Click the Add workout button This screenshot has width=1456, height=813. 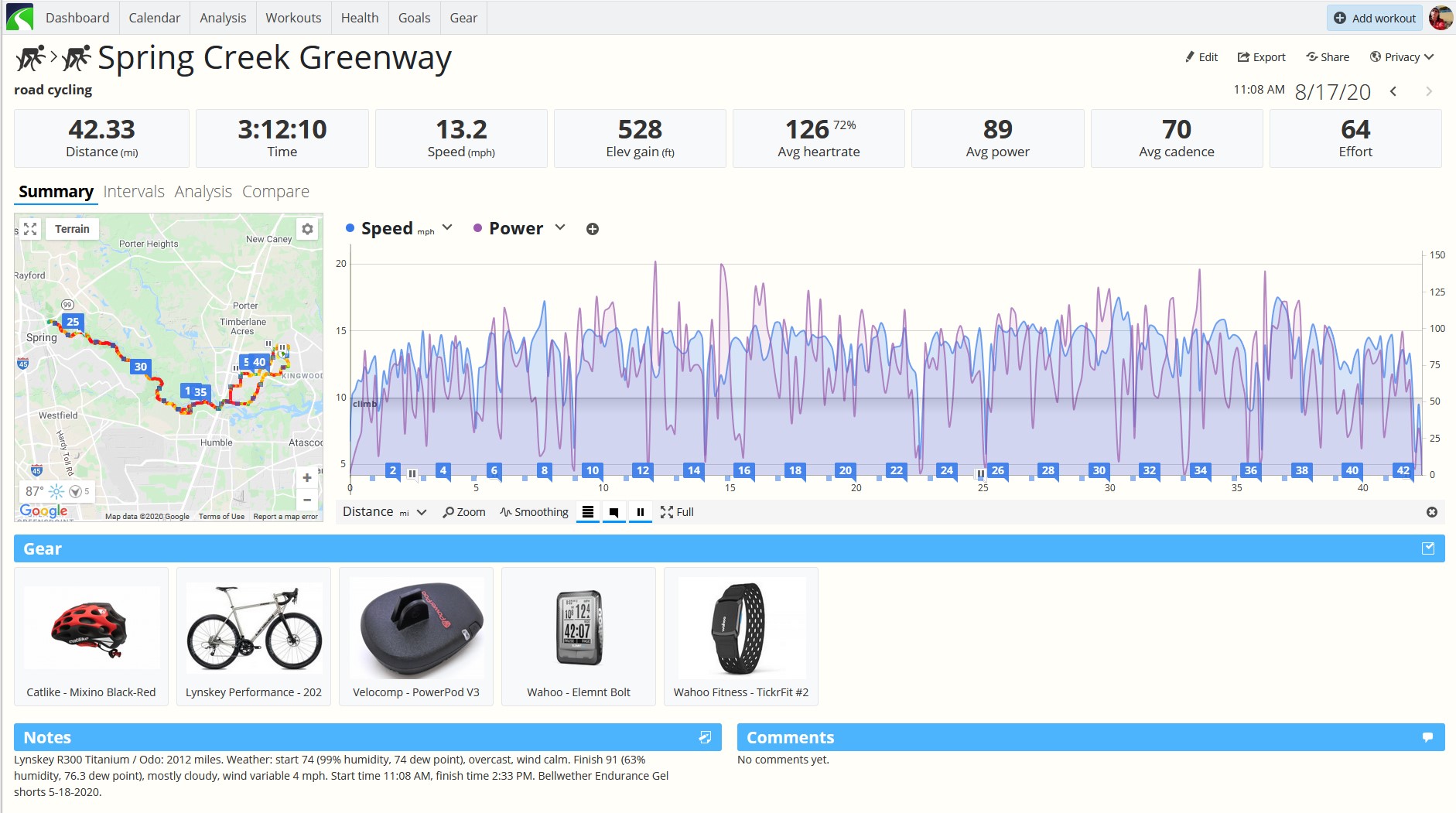[1375, 18]
